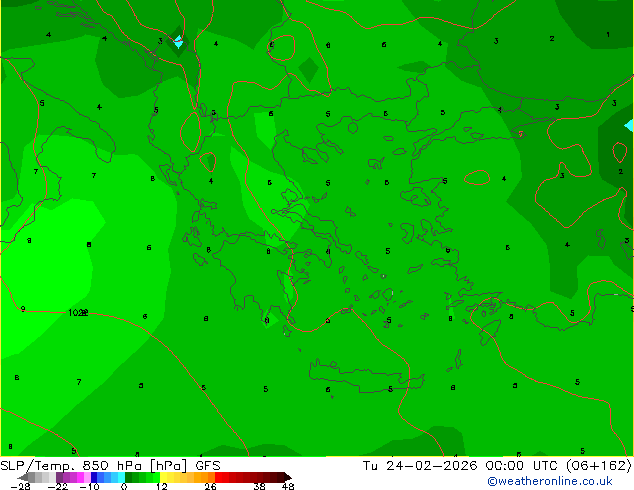
Task: Click the dark arrow end cap above 48
Action: (287, 477)
